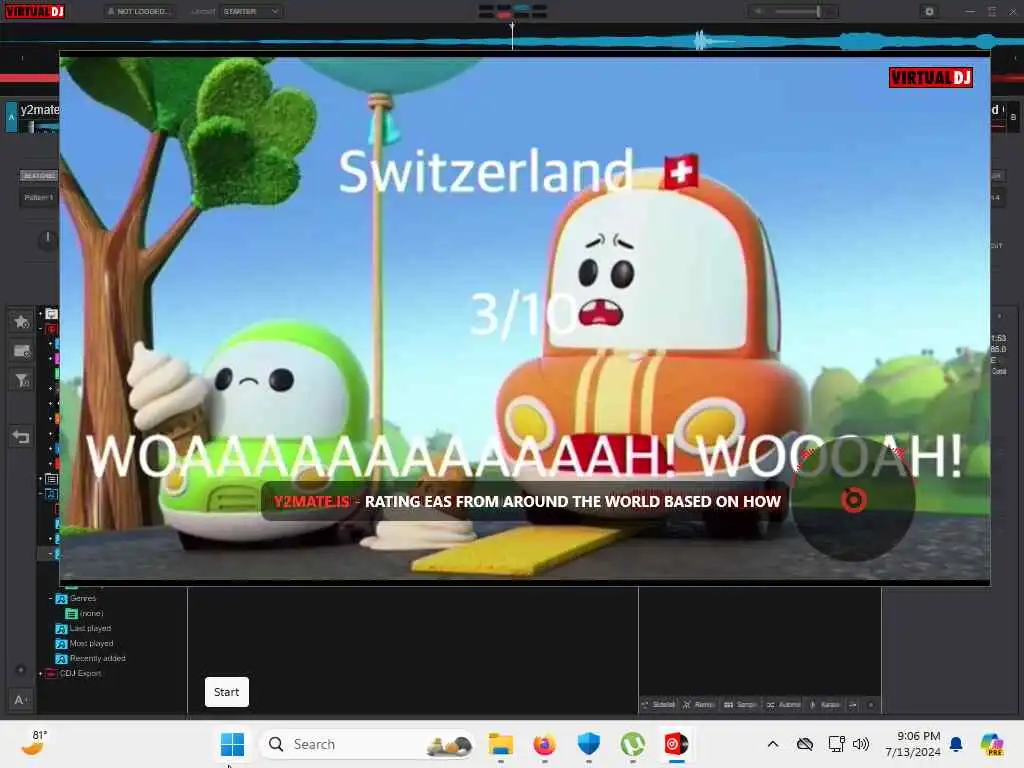1024x768 pixels.
Task: Select the Genres filter folder
Action: click(x=76, y=598)
